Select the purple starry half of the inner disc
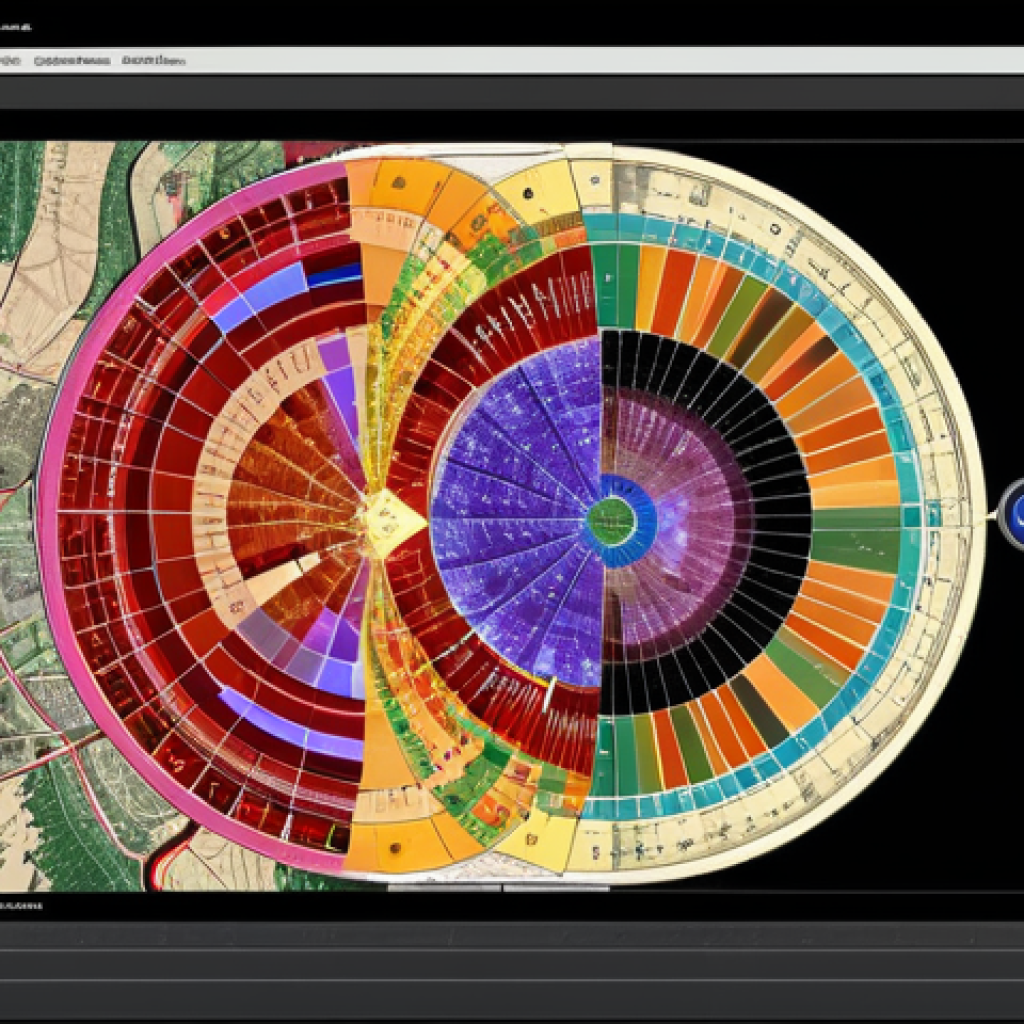Screen dimensions: 1024x1024 (x=516, y=513)
